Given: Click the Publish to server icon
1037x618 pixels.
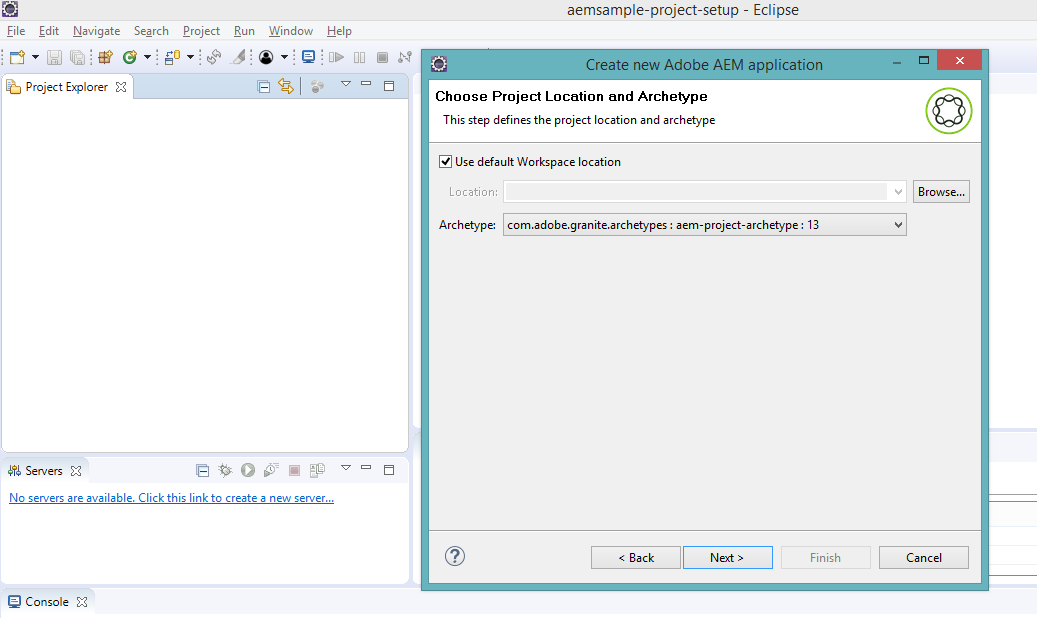Looking at the screenshot, I should click(x=316, y=470).
